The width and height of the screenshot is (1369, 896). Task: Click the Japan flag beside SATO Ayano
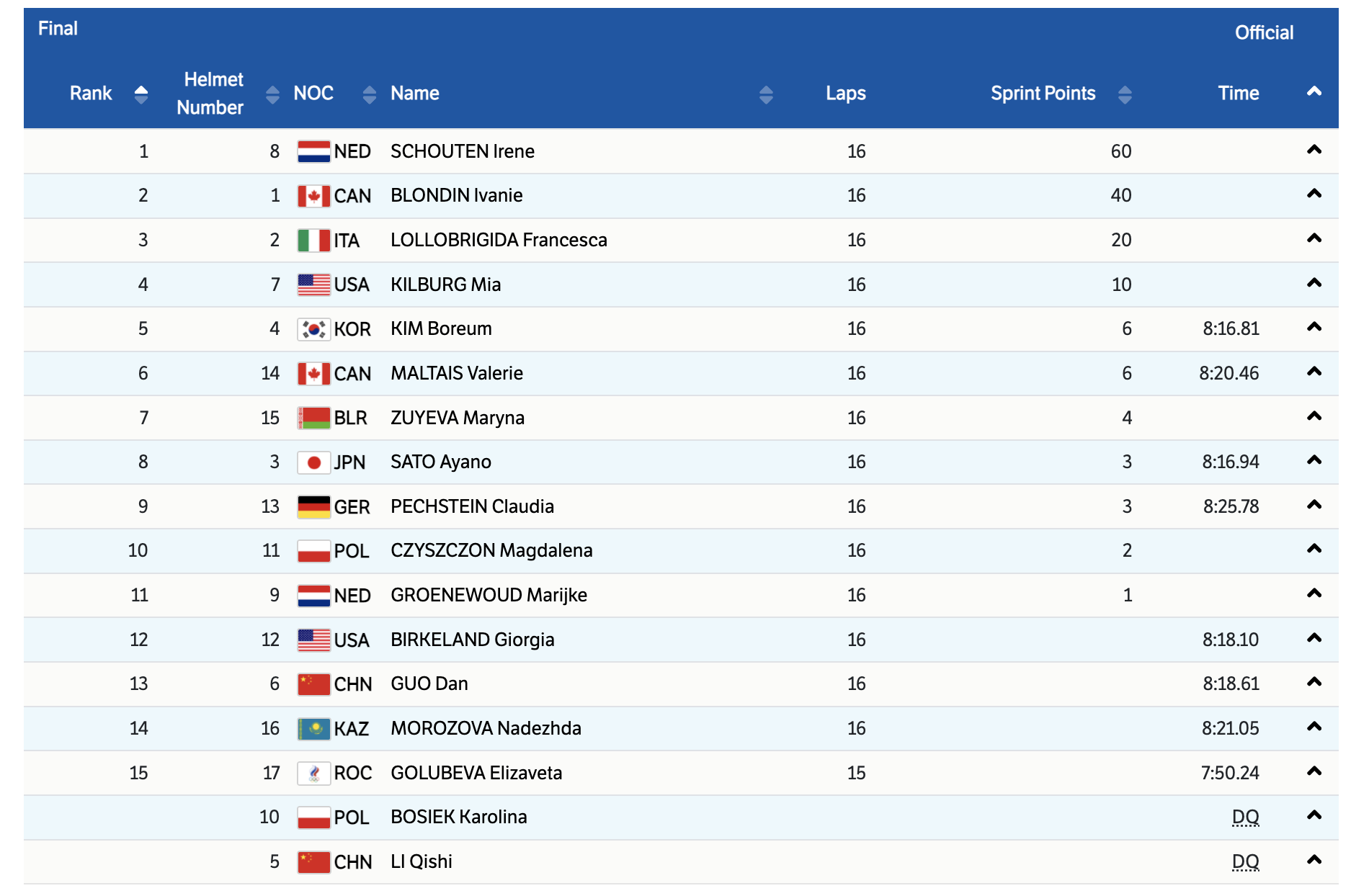pos(313,462)
